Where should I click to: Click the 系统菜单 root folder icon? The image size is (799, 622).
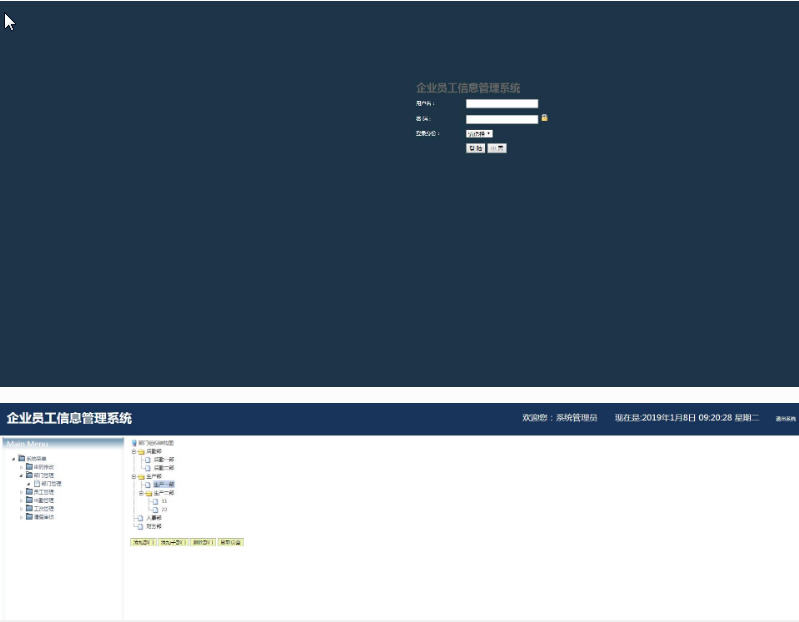click(21, 458)
